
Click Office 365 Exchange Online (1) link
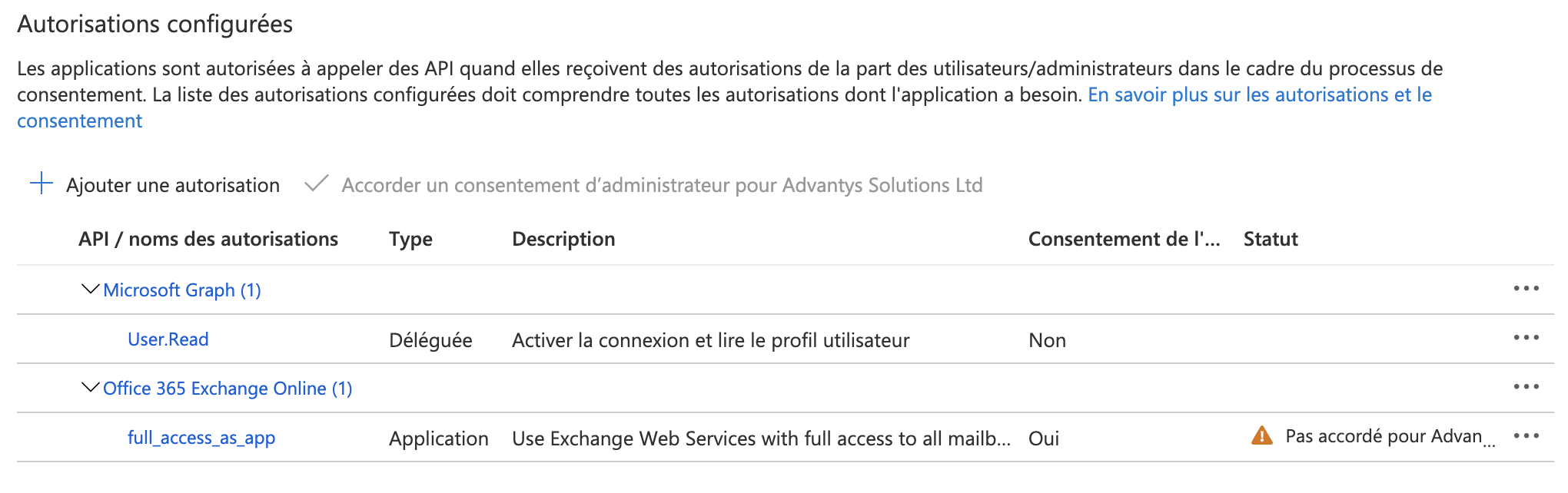point(228,389)
